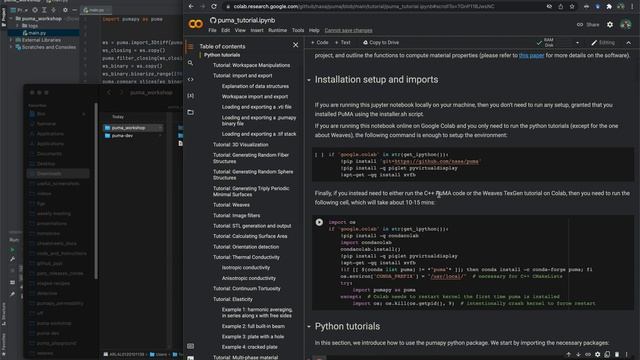Open Editing mode selector
Screen dimensions: 640x360
pyautogui.click(x=603, y=42)
